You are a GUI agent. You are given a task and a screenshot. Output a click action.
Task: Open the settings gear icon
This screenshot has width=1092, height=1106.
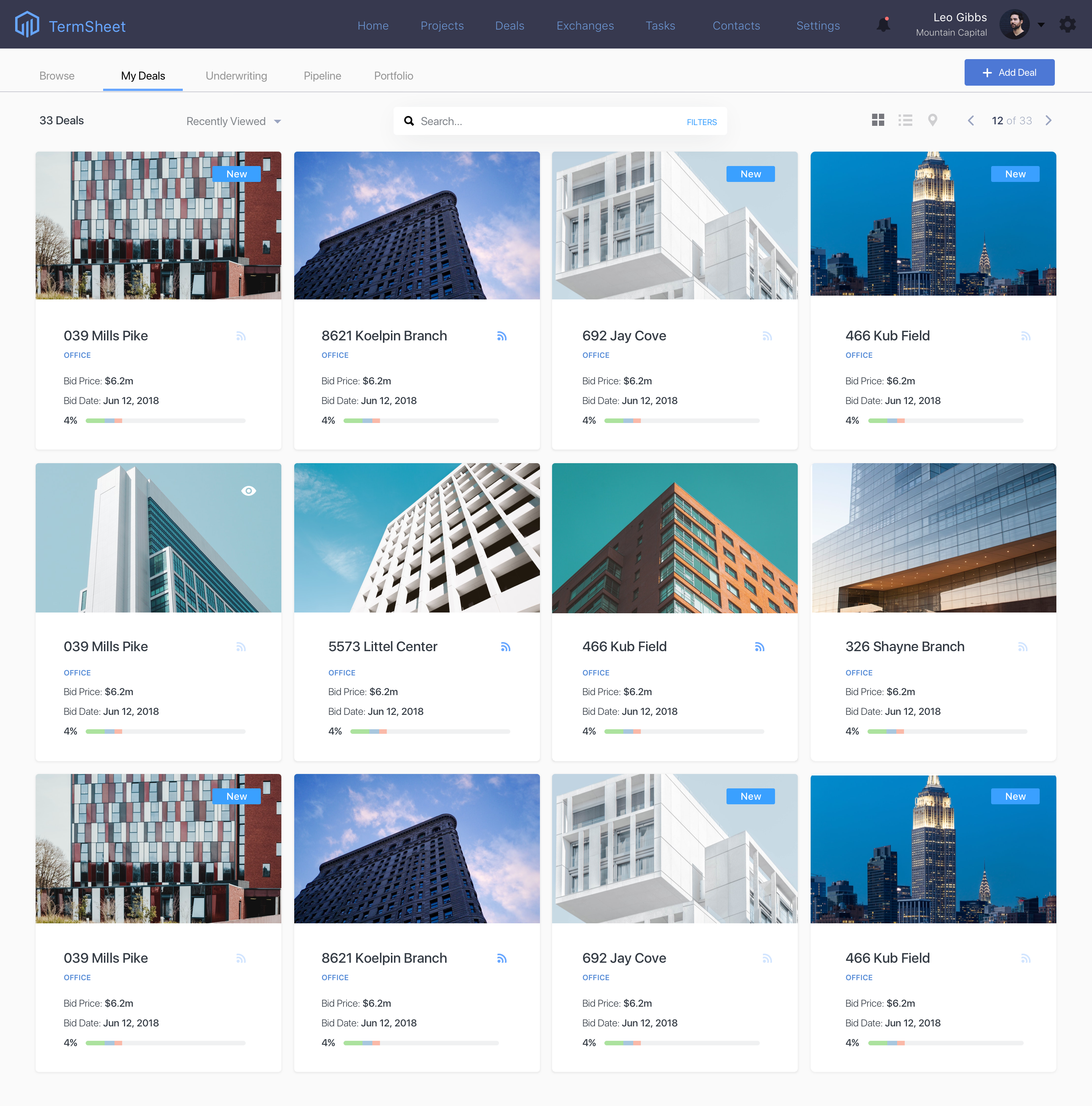(1067, 25)
